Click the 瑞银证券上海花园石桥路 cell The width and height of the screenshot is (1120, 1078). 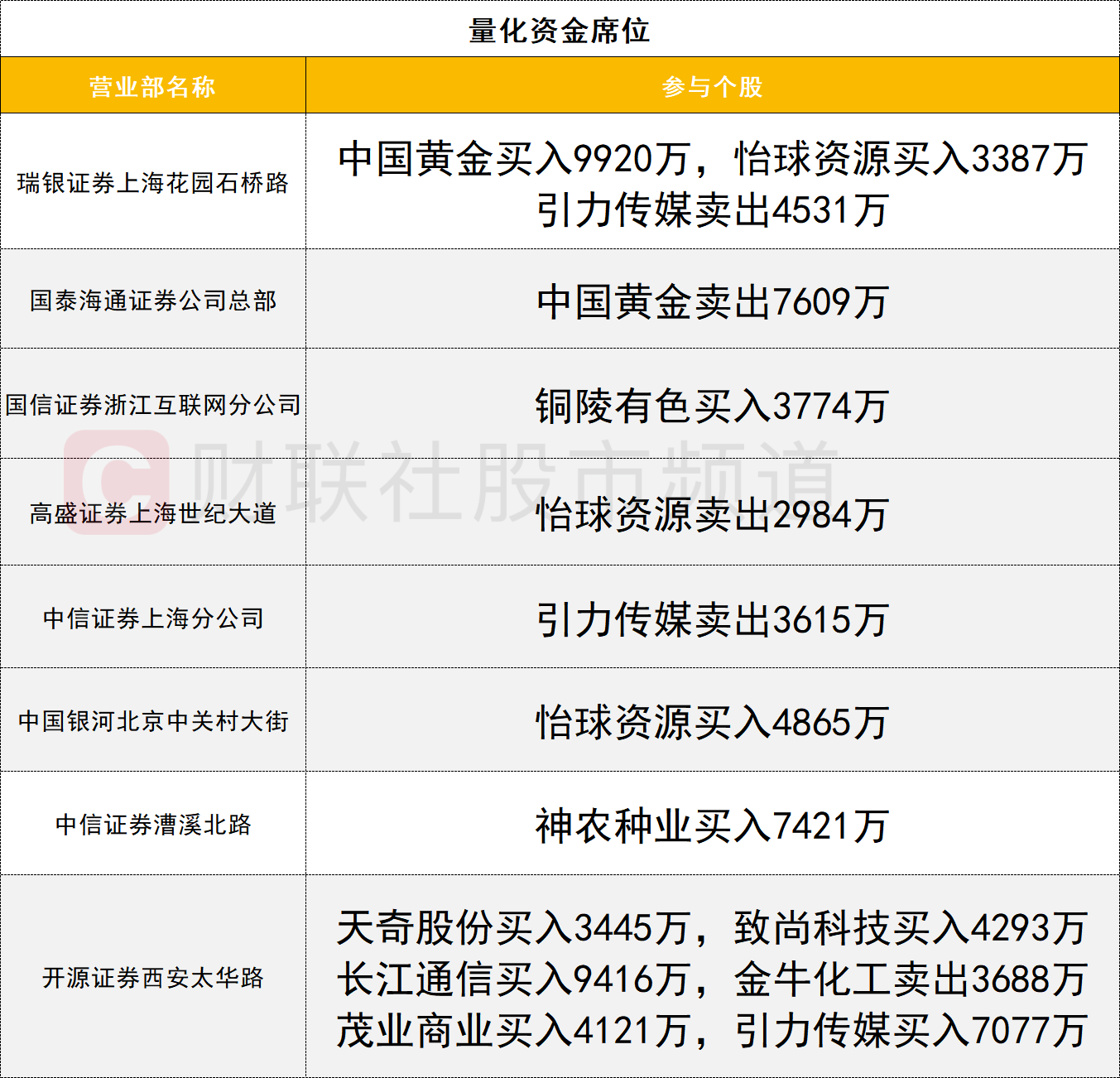[152, 183]
